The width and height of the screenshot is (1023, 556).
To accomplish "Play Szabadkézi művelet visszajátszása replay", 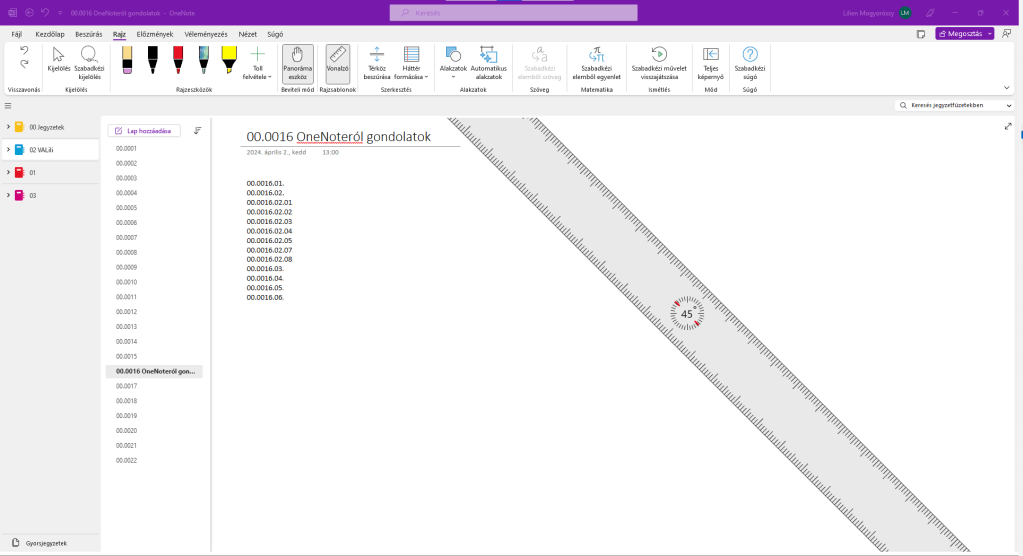I will tap(657, 62).
